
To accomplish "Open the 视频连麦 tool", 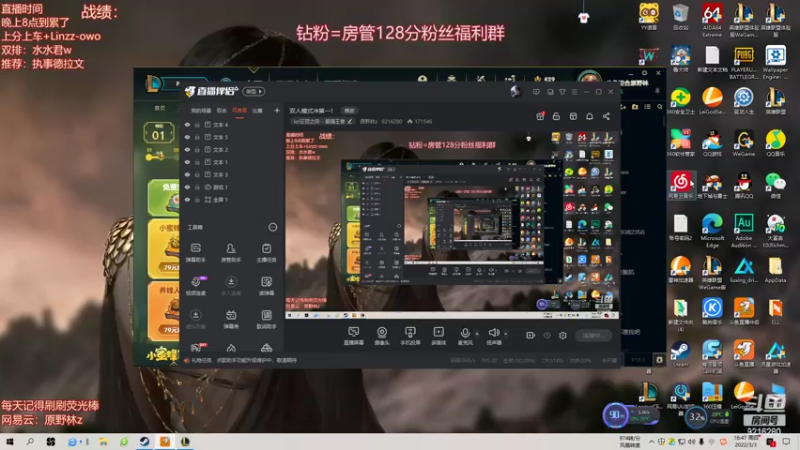I will (195, 286).
